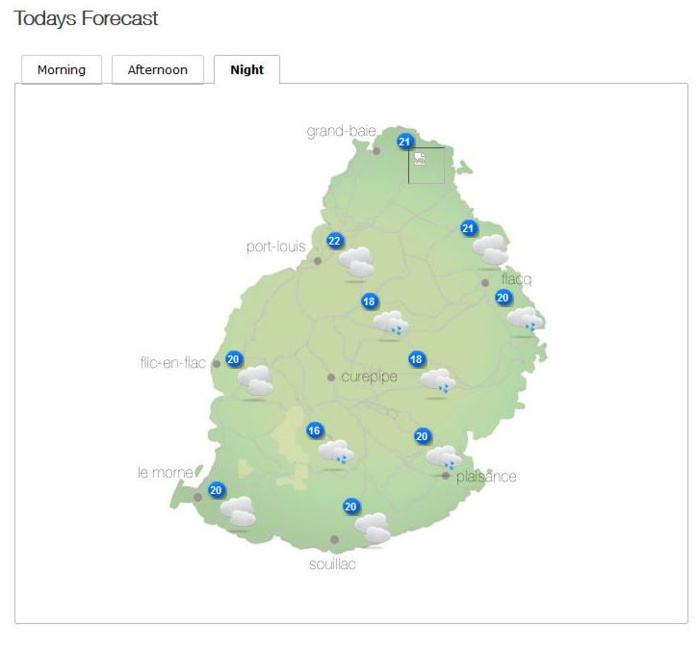
Task: Click the plaisance location label
Action: point(486,477)
